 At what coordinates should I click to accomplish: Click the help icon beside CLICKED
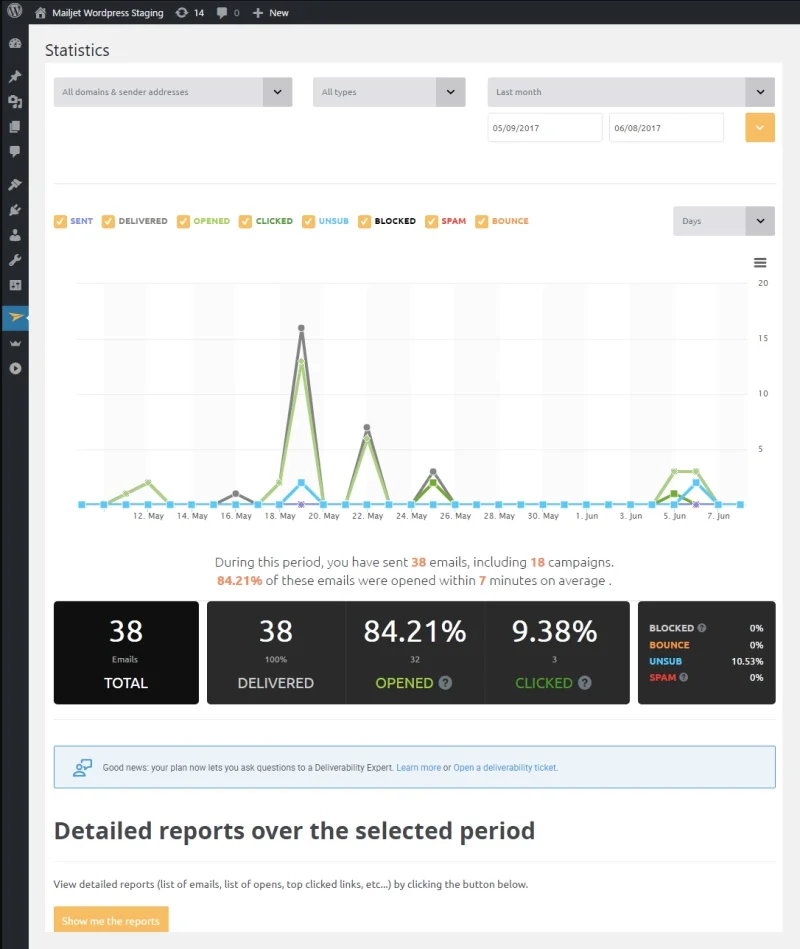pos(585,683)
